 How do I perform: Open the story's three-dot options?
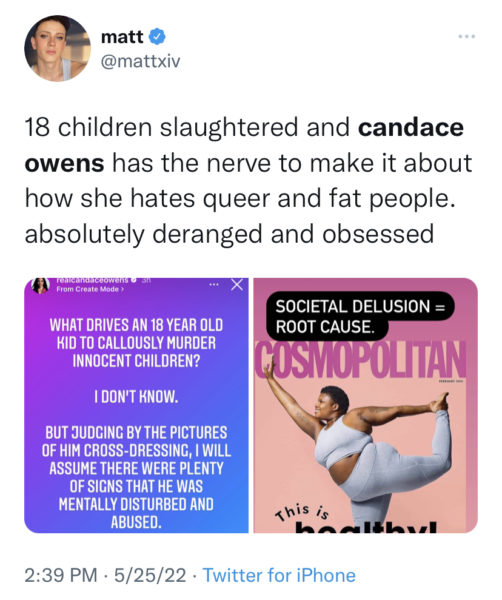(214, 285)
